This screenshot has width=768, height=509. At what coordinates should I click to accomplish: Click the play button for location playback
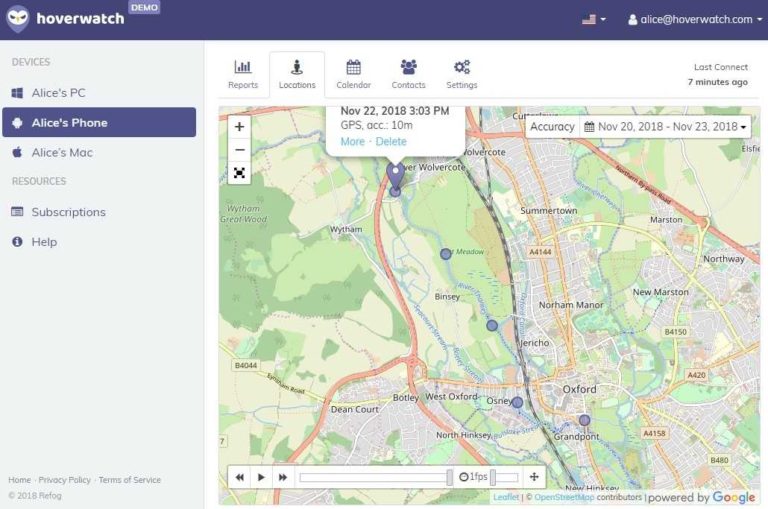(x=261, y=477)
